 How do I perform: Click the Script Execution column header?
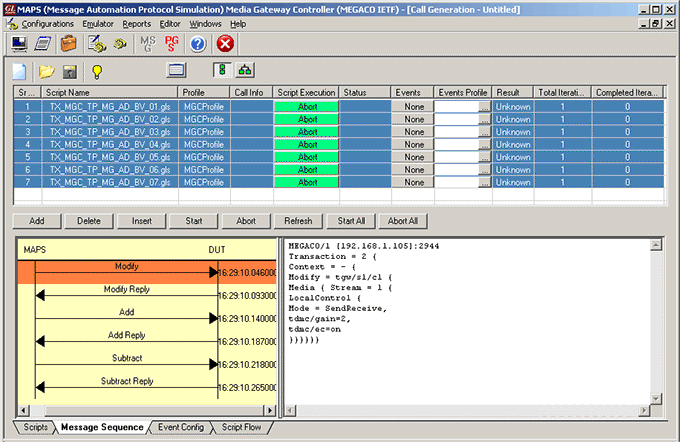[x=306, y=92]
